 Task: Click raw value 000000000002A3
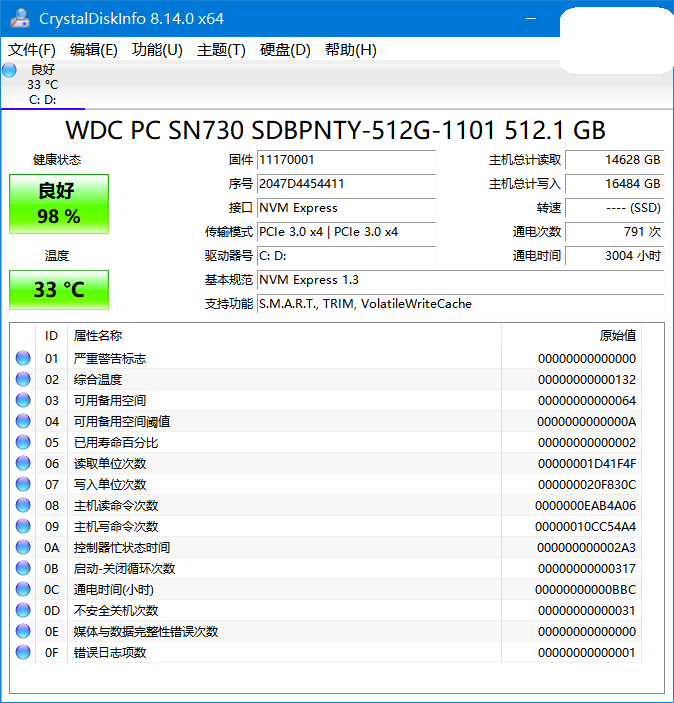(x=587, y=547)
